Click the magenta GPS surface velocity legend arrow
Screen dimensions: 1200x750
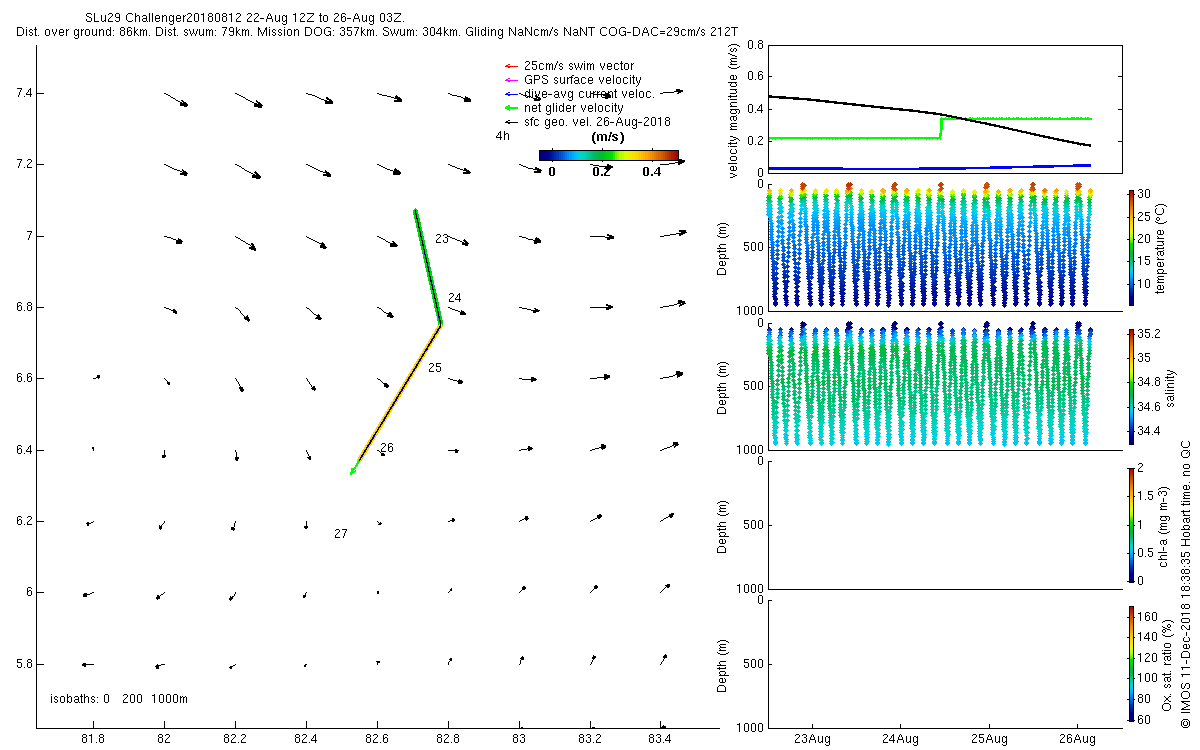[510, 80]
